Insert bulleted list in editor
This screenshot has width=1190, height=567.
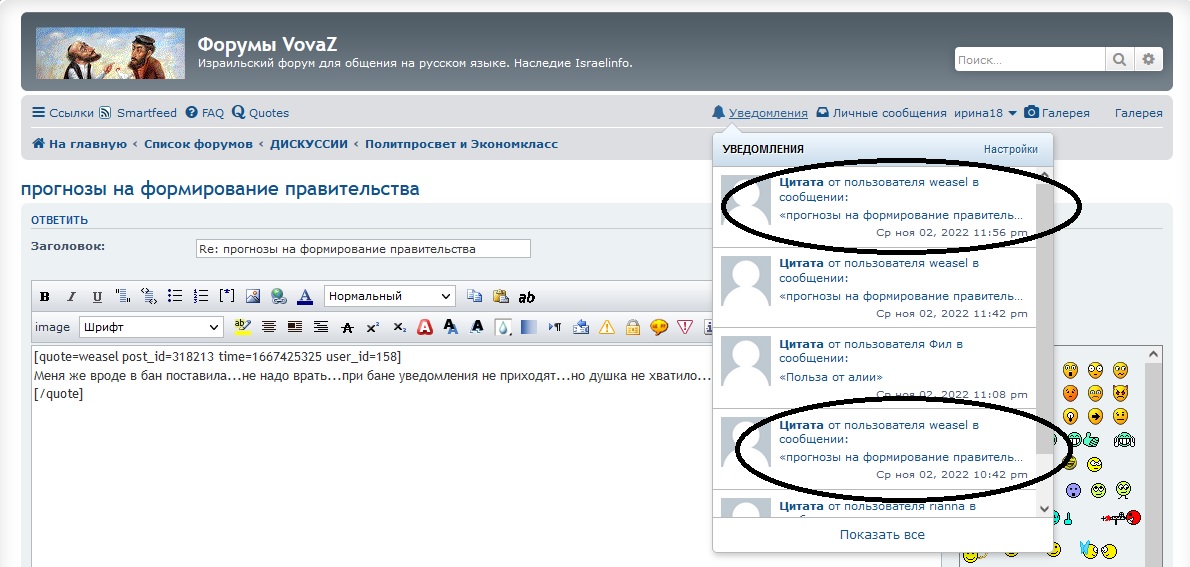pyautogui.click(x=175, y=297)
